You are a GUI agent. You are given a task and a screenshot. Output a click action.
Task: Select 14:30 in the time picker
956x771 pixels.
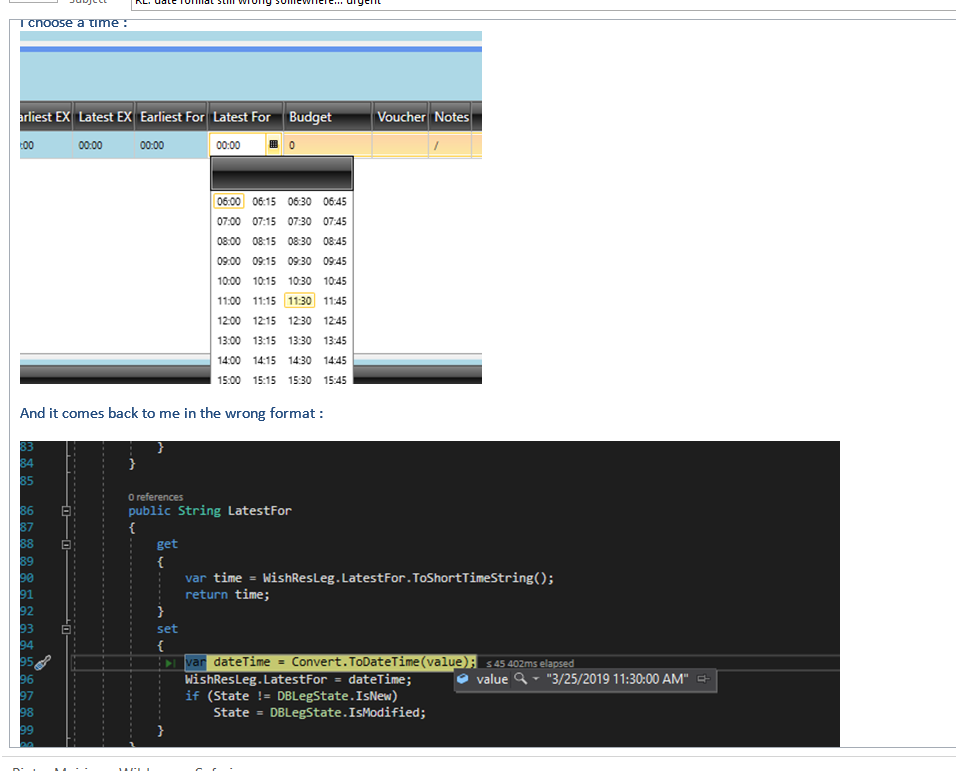[299, 360]
